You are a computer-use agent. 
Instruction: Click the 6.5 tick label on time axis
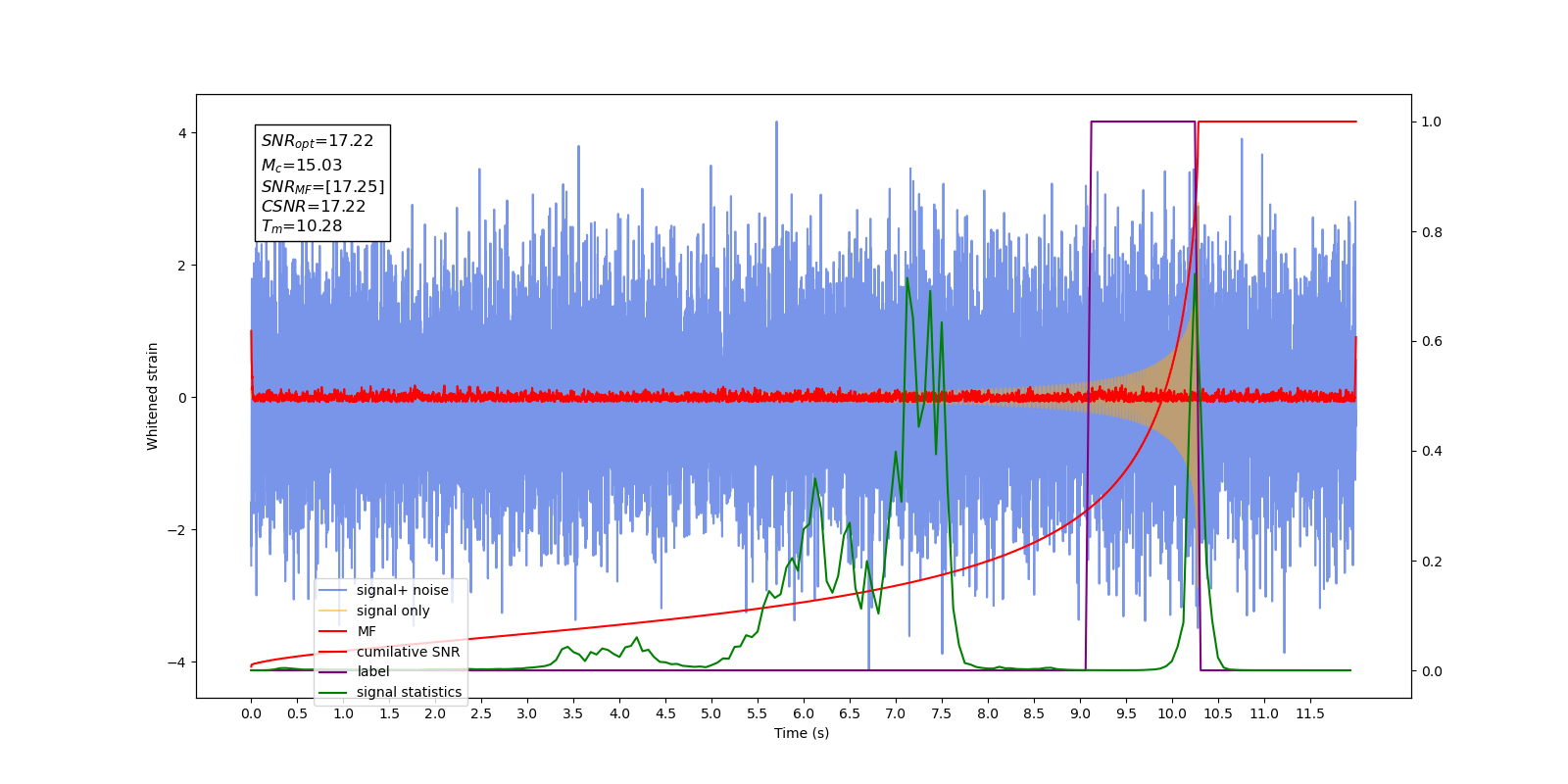click(x=850, y=713)
